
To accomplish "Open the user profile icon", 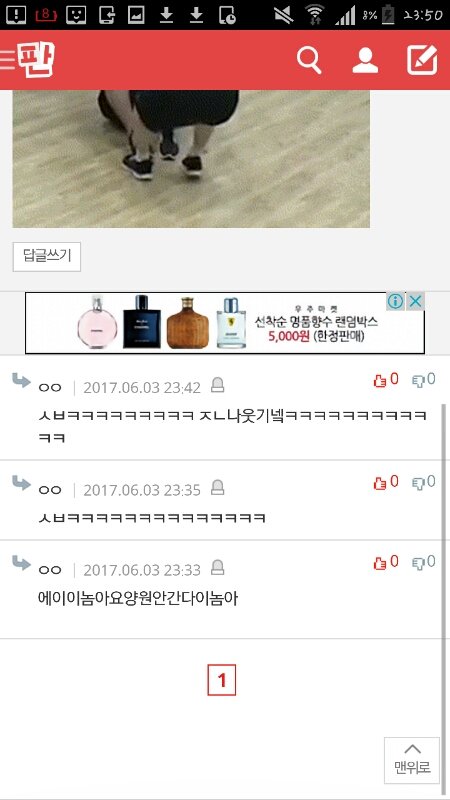I will point(365,61).
